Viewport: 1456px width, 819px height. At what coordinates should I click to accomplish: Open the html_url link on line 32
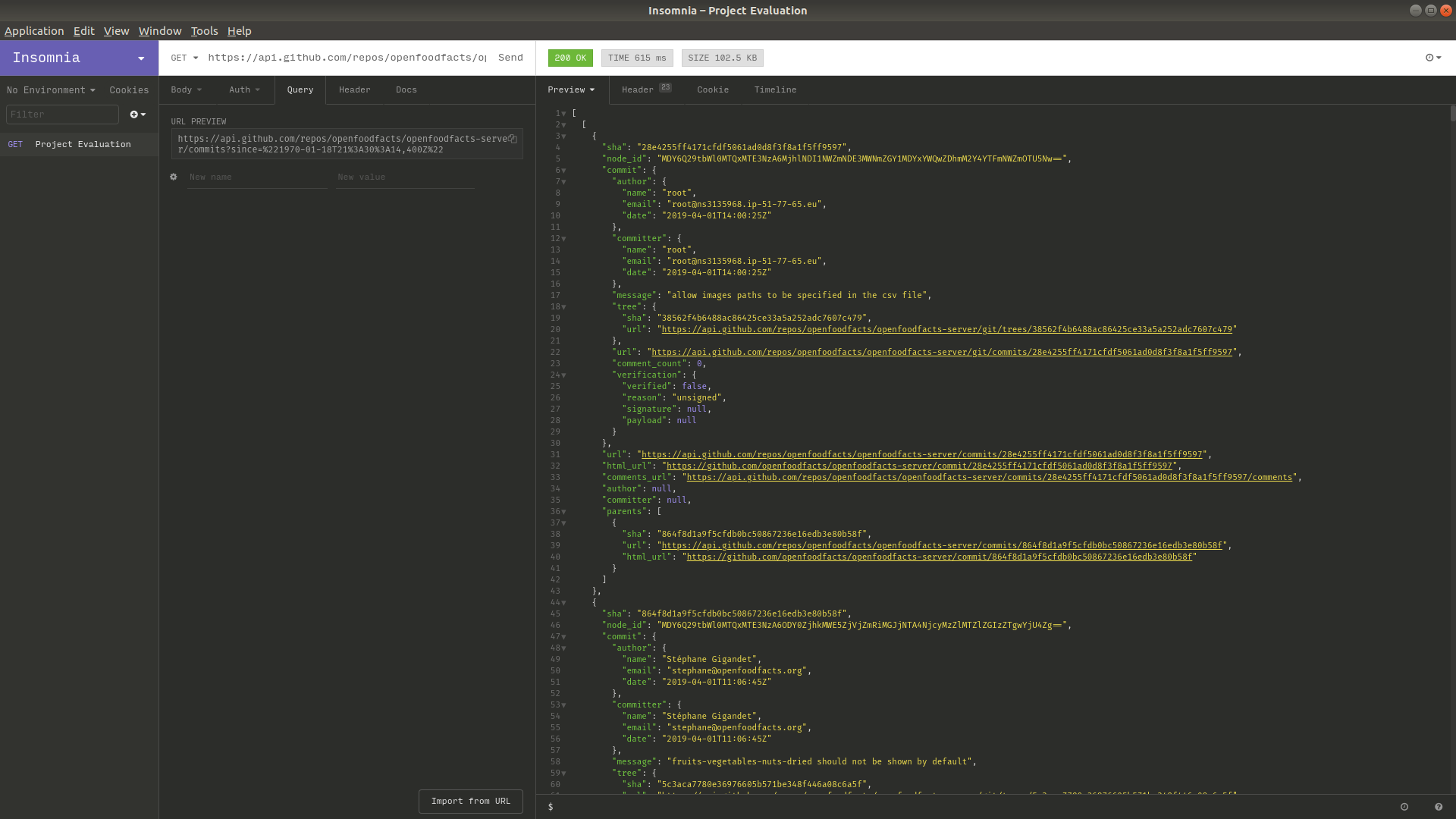(x=919, y=466)
